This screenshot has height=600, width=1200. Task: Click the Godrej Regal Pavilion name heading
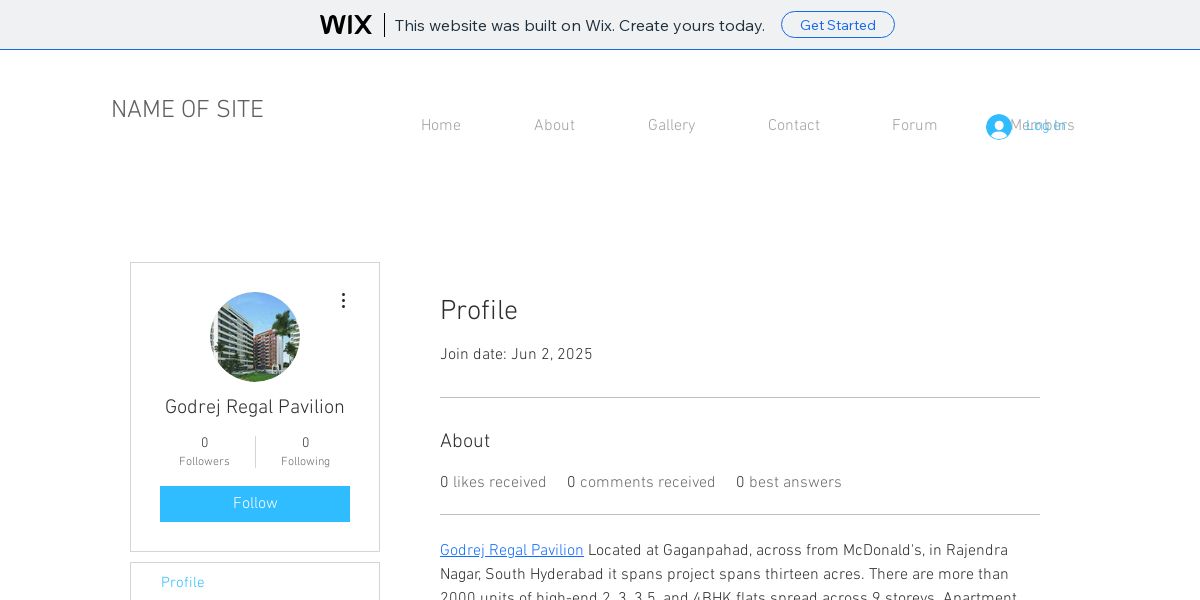tap(255, 408)
